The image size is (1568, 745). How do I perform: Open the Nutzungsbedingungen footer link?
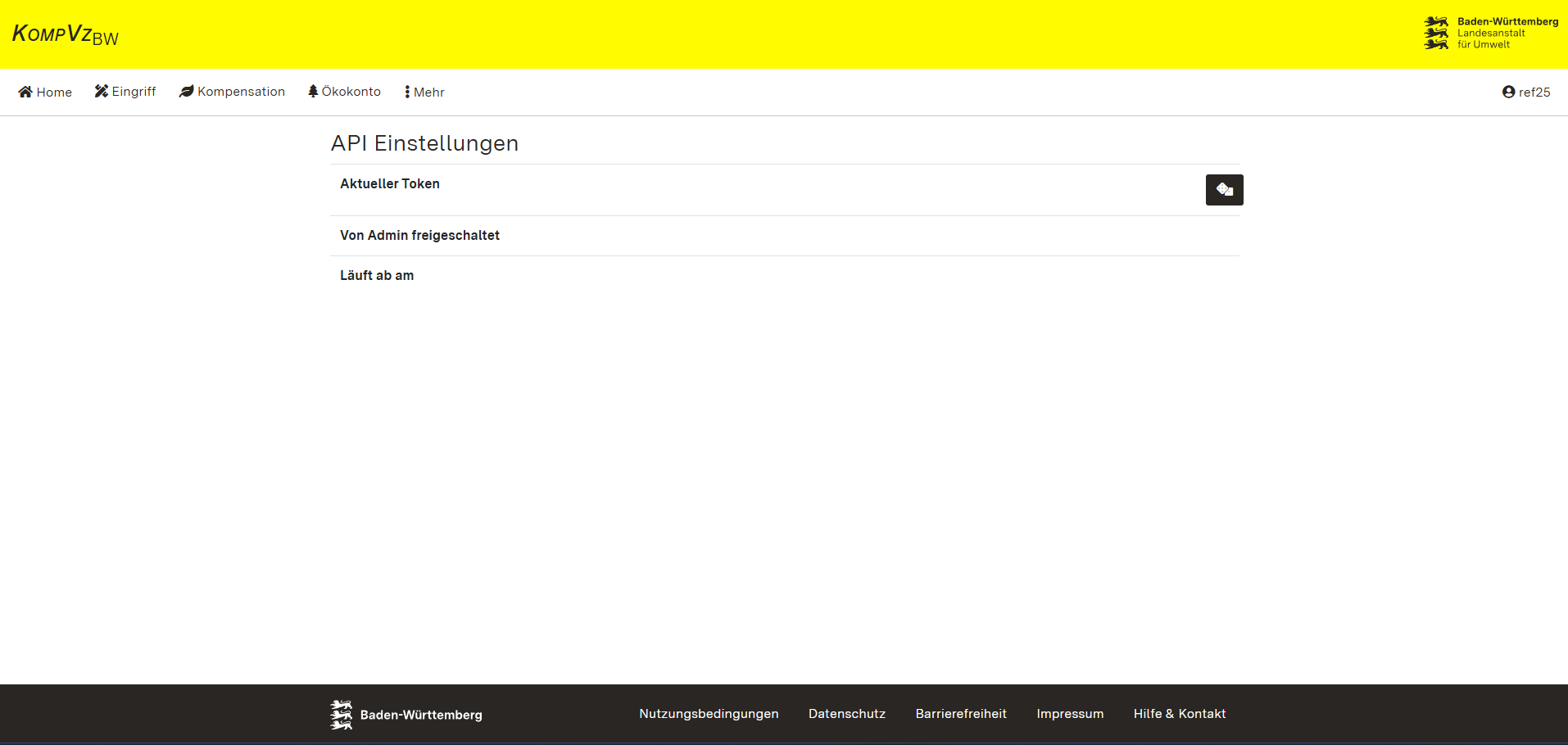click(709, 714)
